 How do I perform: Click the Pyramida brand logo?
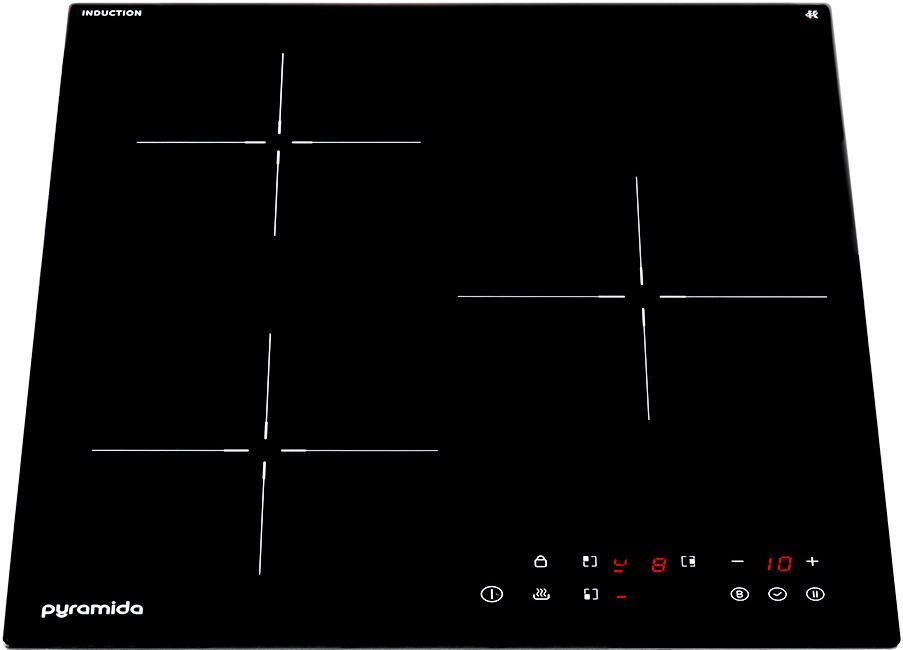[x=92, y=609]
